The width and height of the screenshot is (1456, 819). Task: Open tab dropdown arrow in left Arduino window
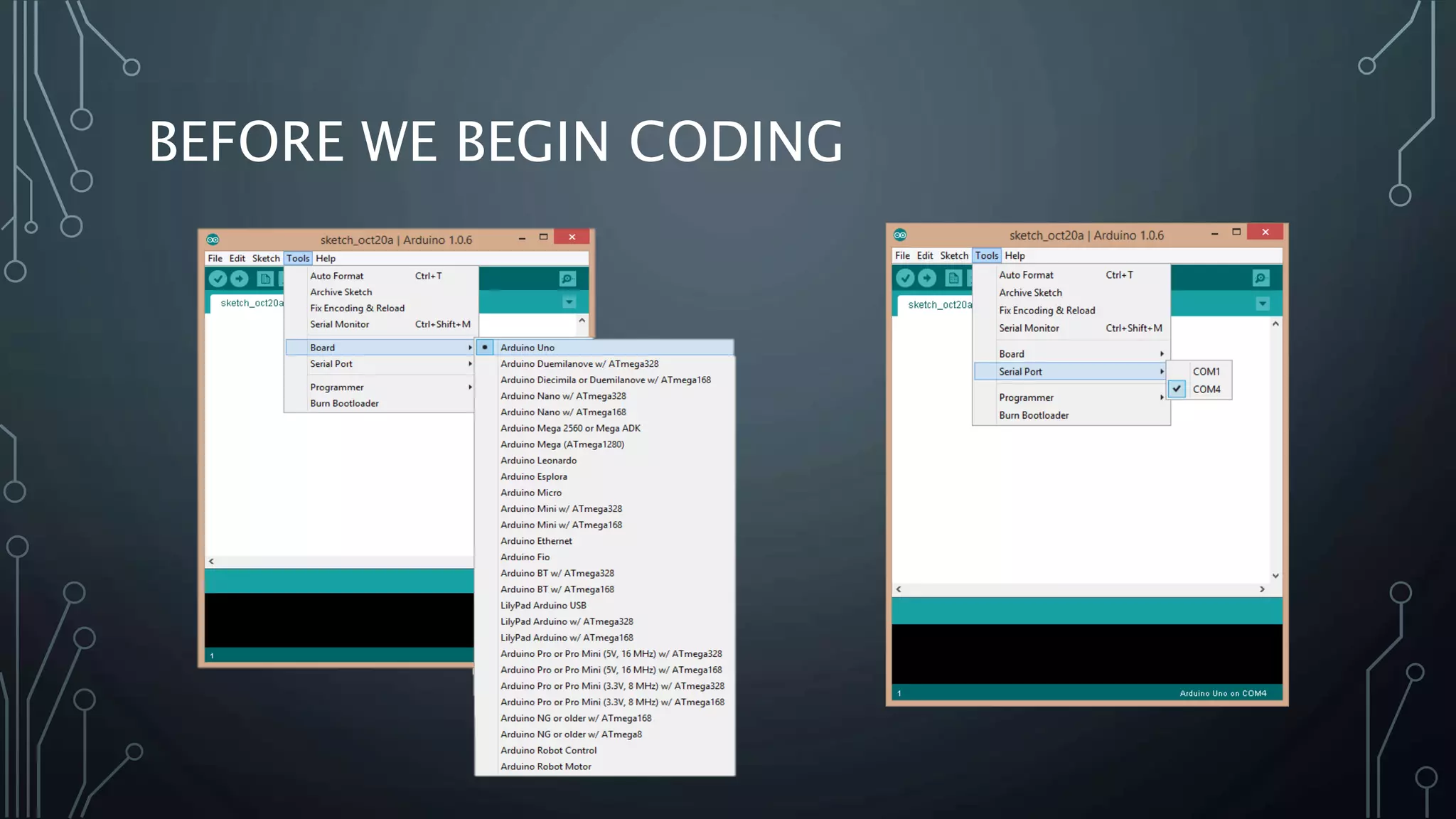(569, 302)
